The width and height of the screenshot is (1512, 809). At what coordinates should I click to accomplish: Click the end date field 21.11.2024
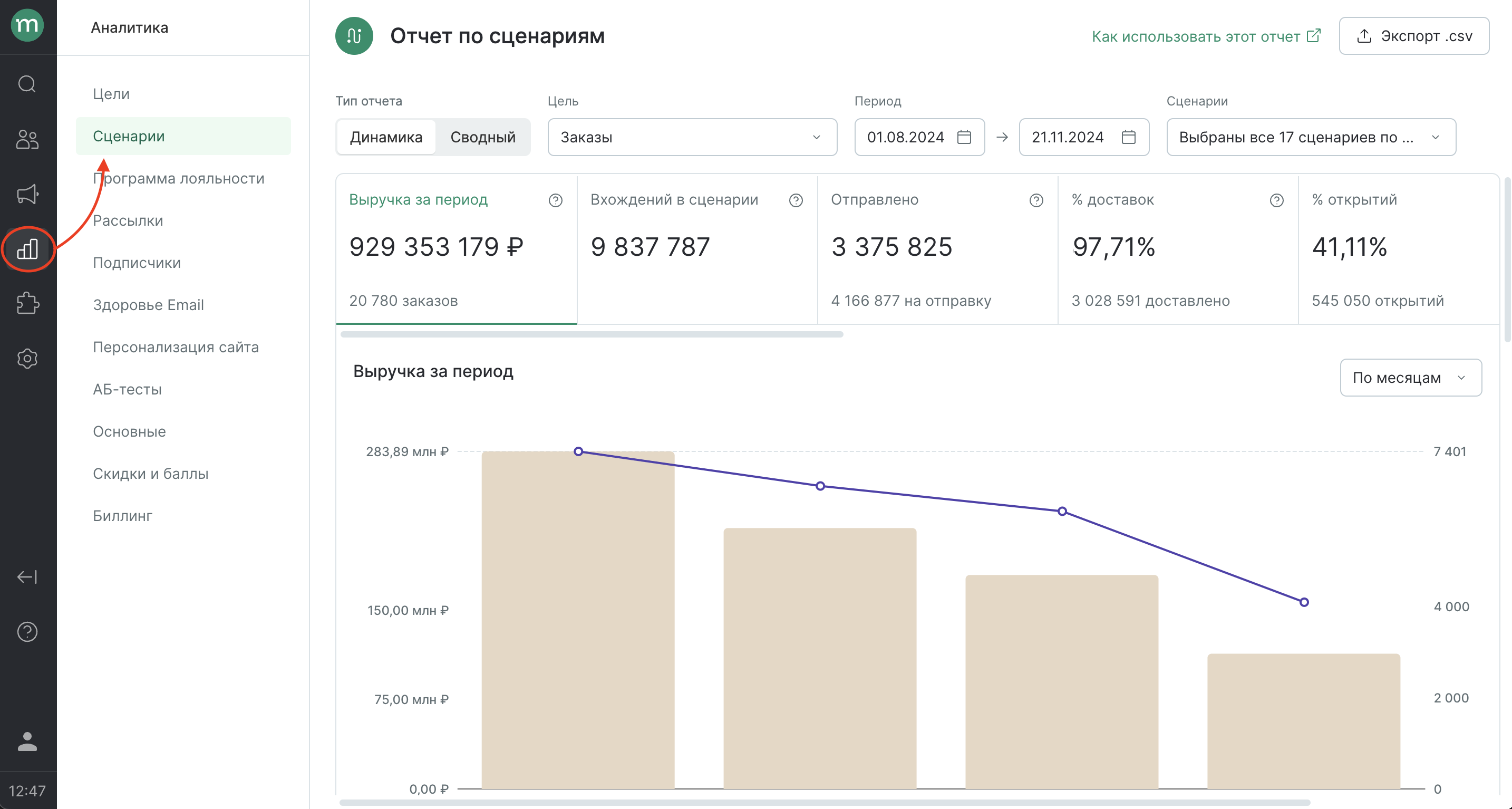coord(1084,137)
